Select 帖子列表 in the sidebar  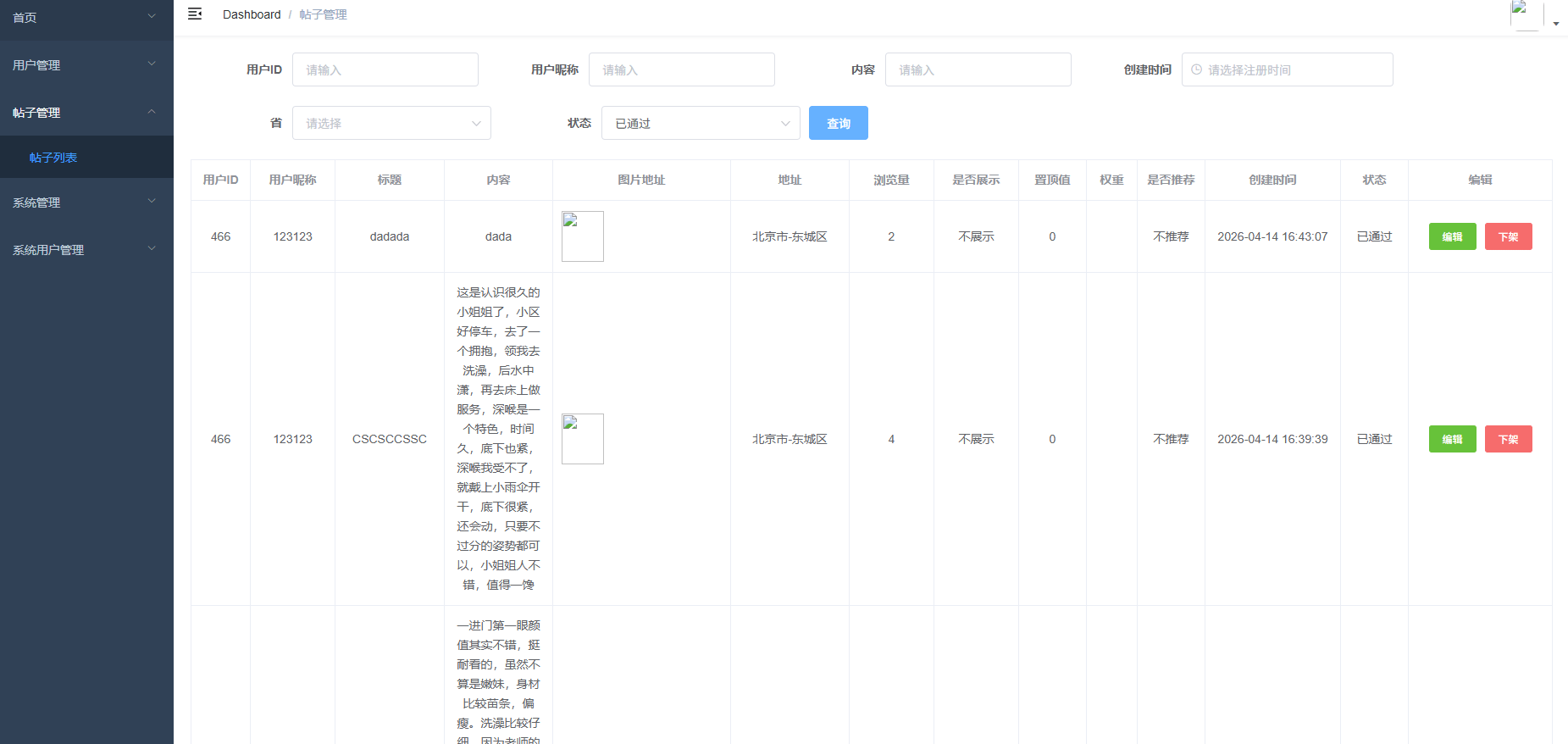click(x=53, y=158)
